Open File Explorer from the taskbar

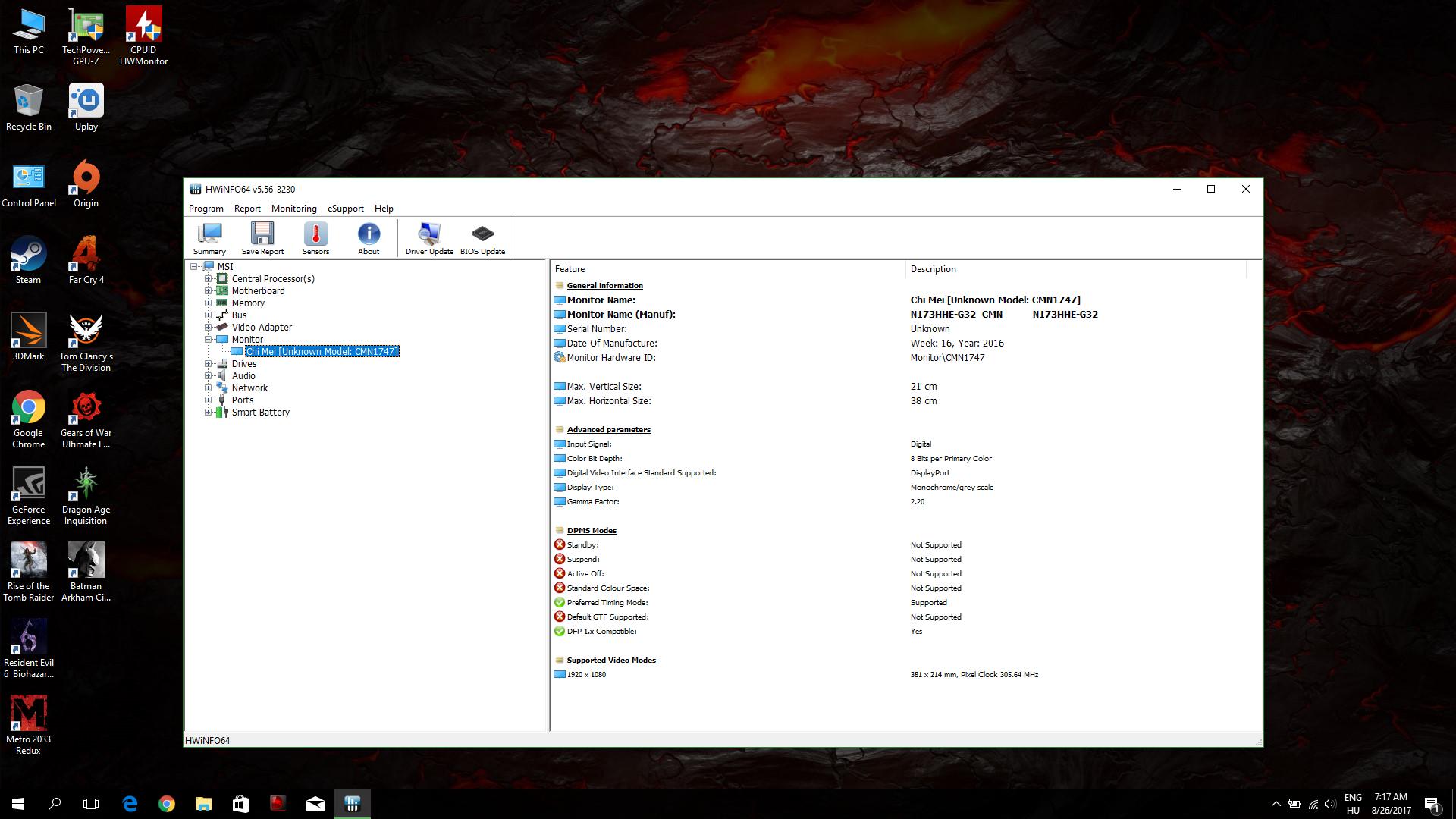(203, 804)
